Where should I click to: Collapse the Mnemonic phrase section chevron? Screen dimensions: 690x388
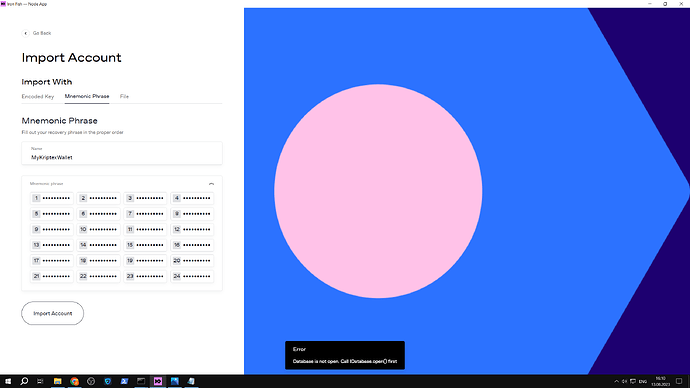coord(211,184)
